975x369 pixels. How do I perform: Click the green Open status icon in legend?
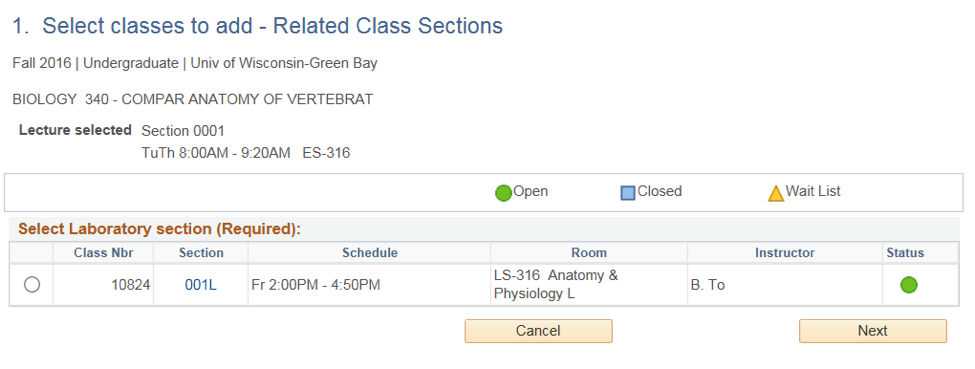pos(503,193)
